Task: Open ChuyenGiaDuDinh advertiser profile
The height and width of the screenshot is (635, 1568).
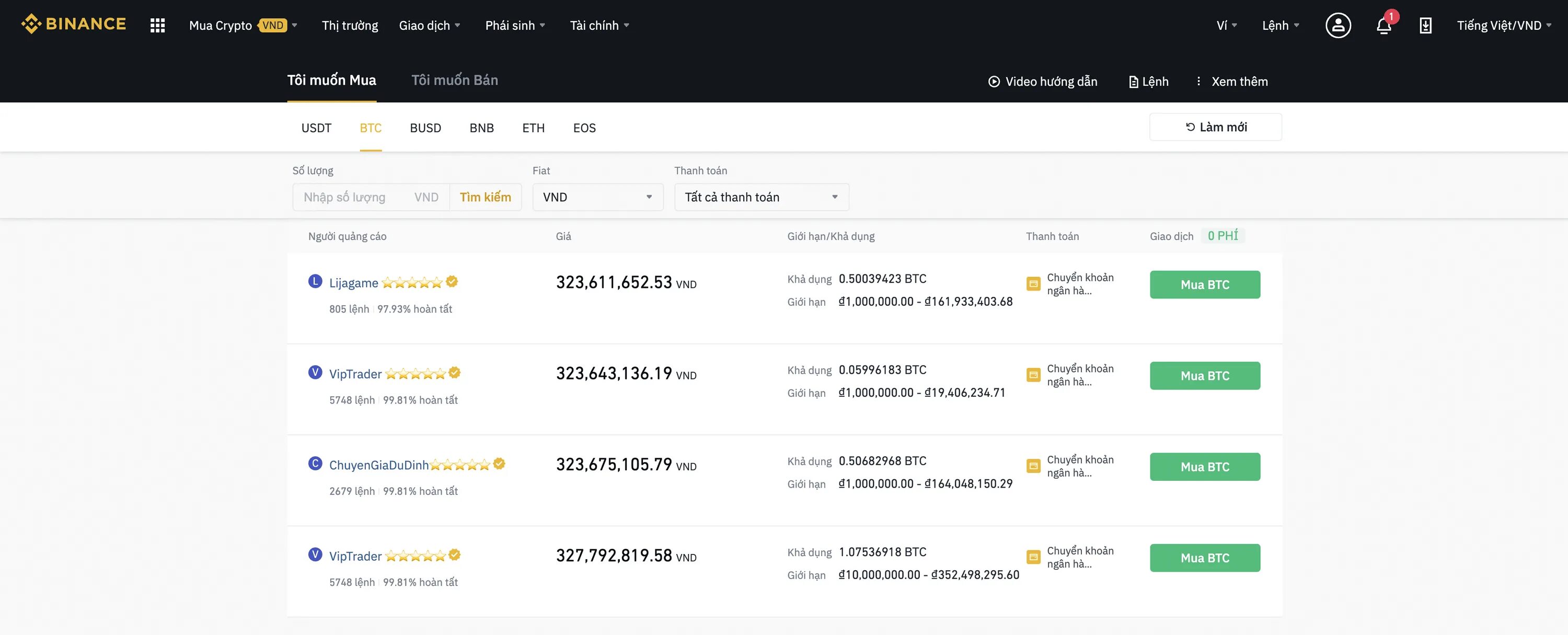Action: click(x=378, y=465)
